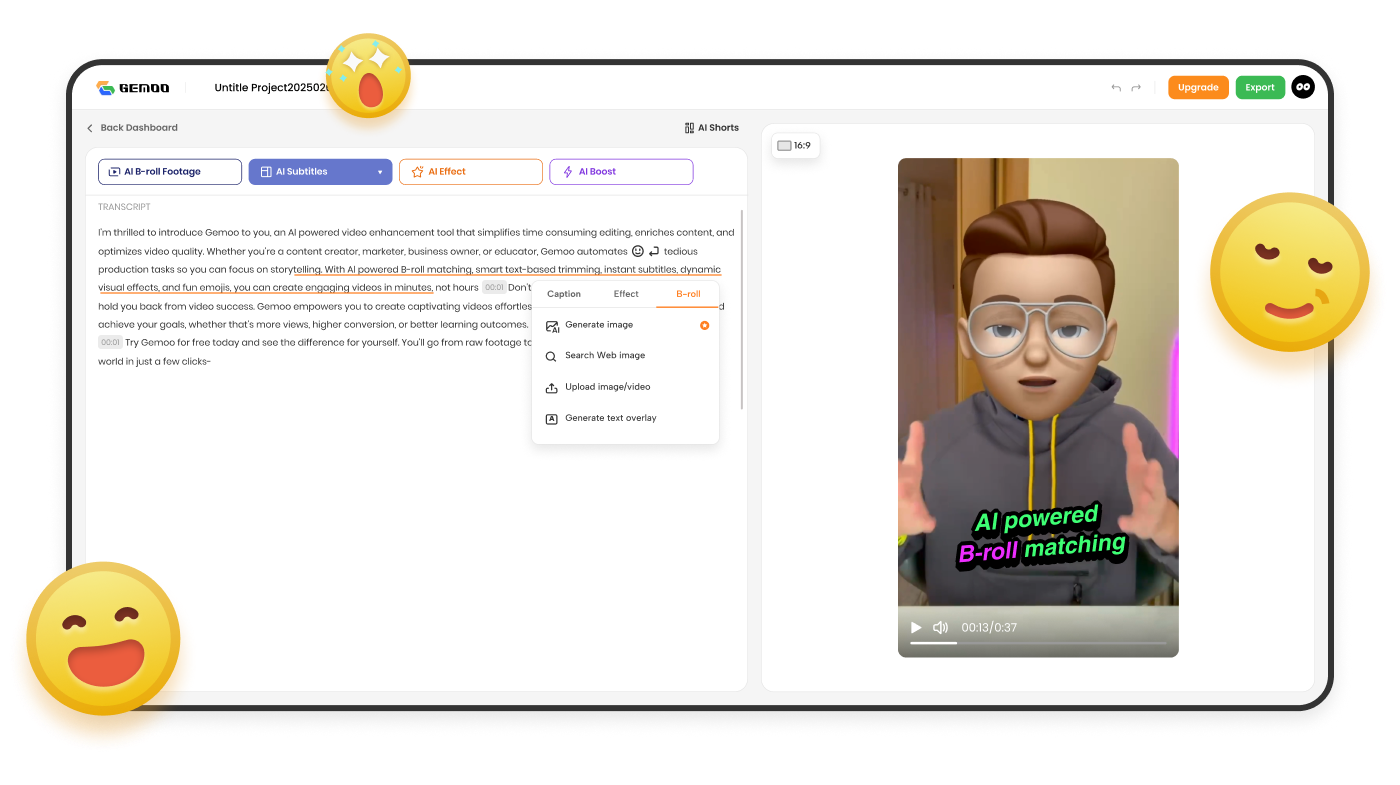
Task: Click the Search Web image magnifier icon
Action: click(551, 356)
